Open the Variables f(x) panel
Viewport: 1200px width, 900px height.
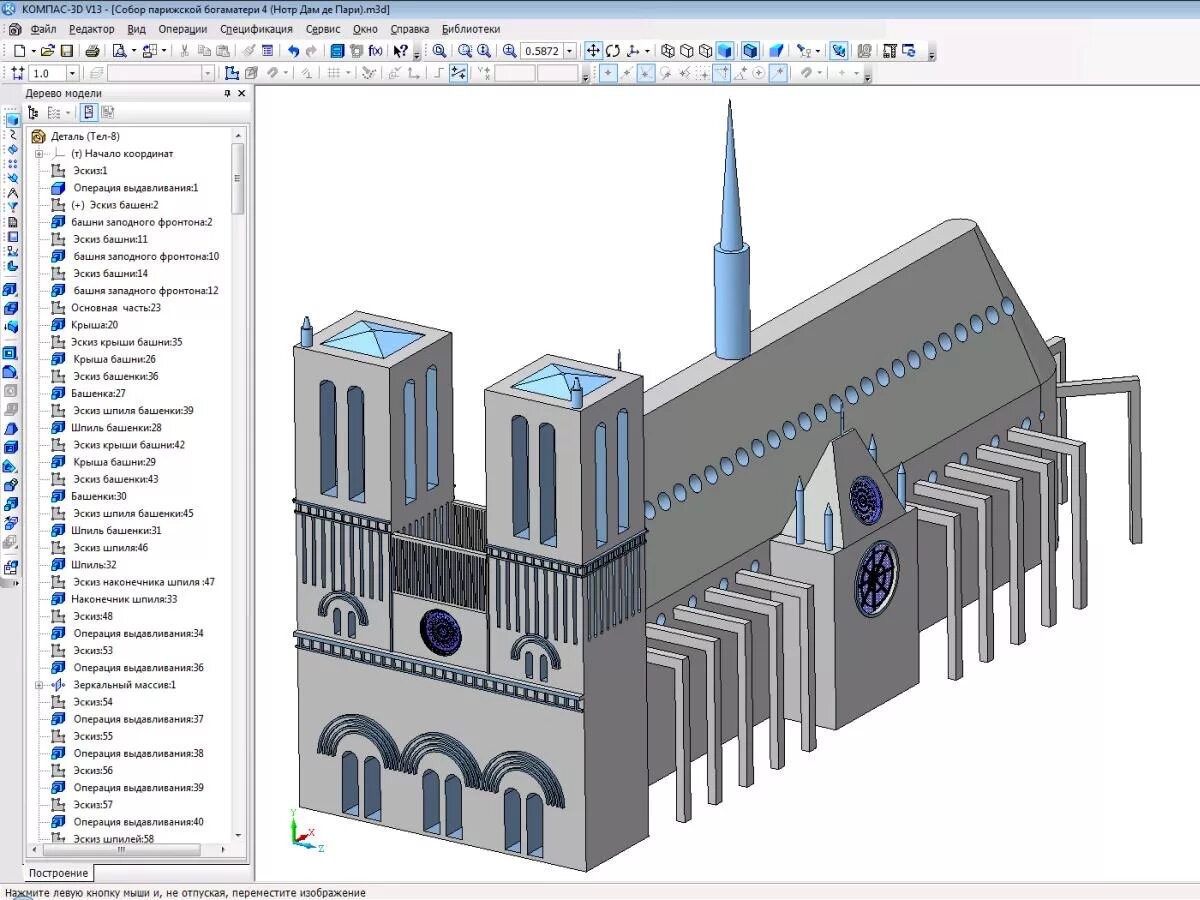pos(376,51)
